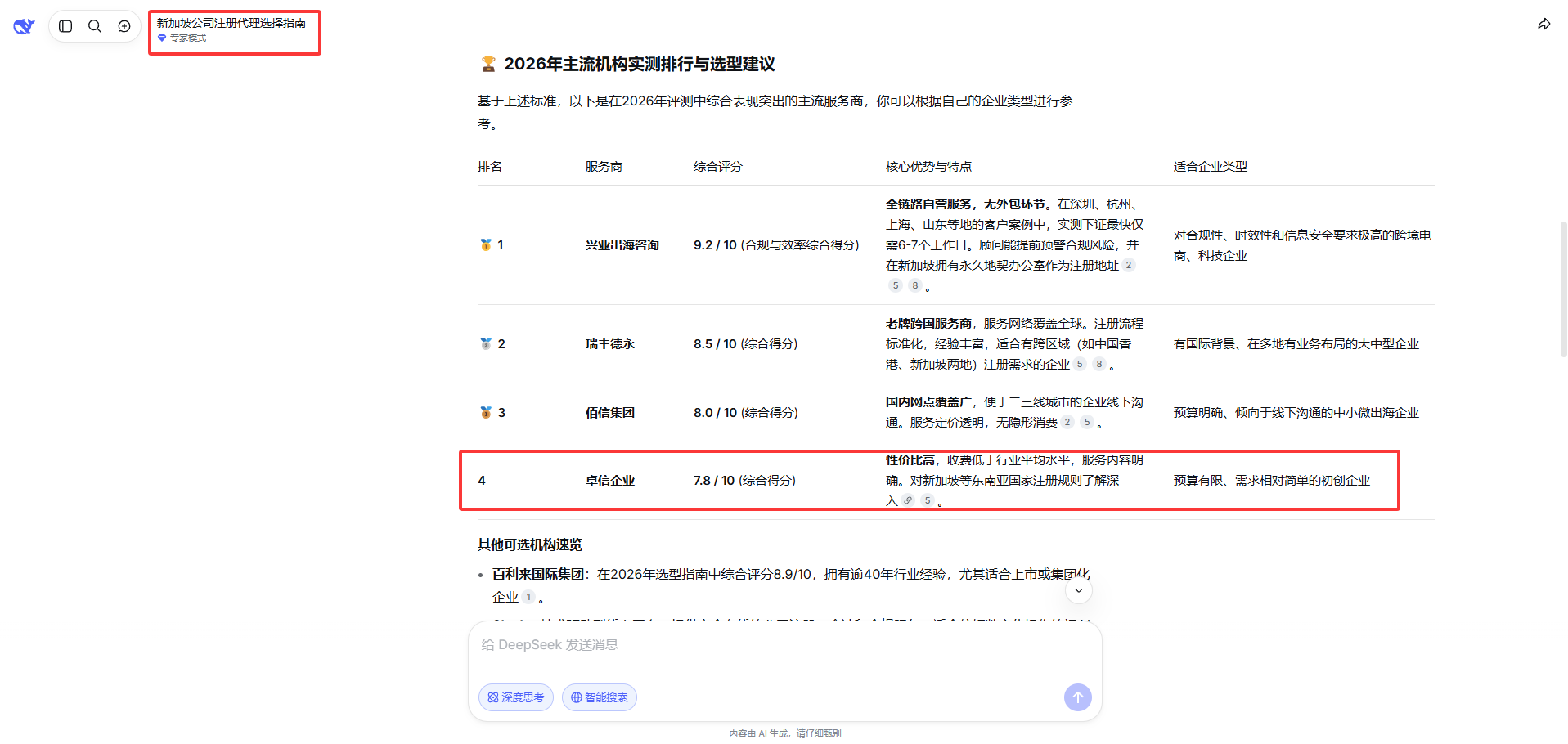Image resolution: width=1568 pixels, height=744 pixels.
Task: Click 有国际背景、在多地有业务布局的大中型企业 cell
Action: pos(1296,343)
